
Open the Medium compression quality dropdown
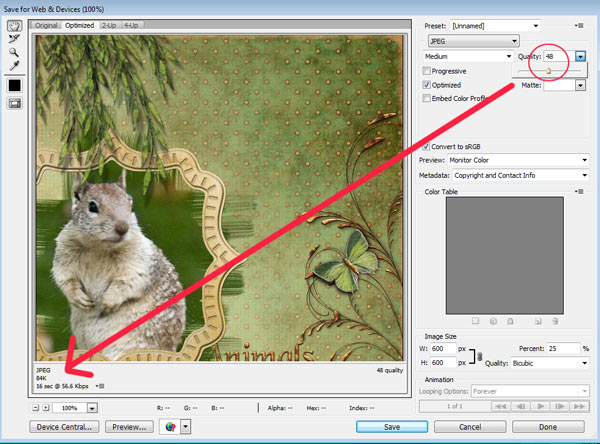[465, 57]
